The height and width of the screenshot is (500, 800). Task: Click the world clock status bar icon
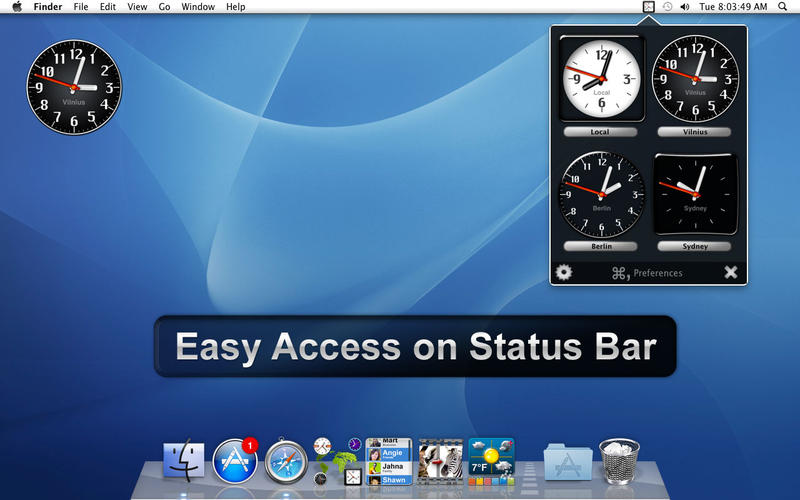(x=648, y=7)
